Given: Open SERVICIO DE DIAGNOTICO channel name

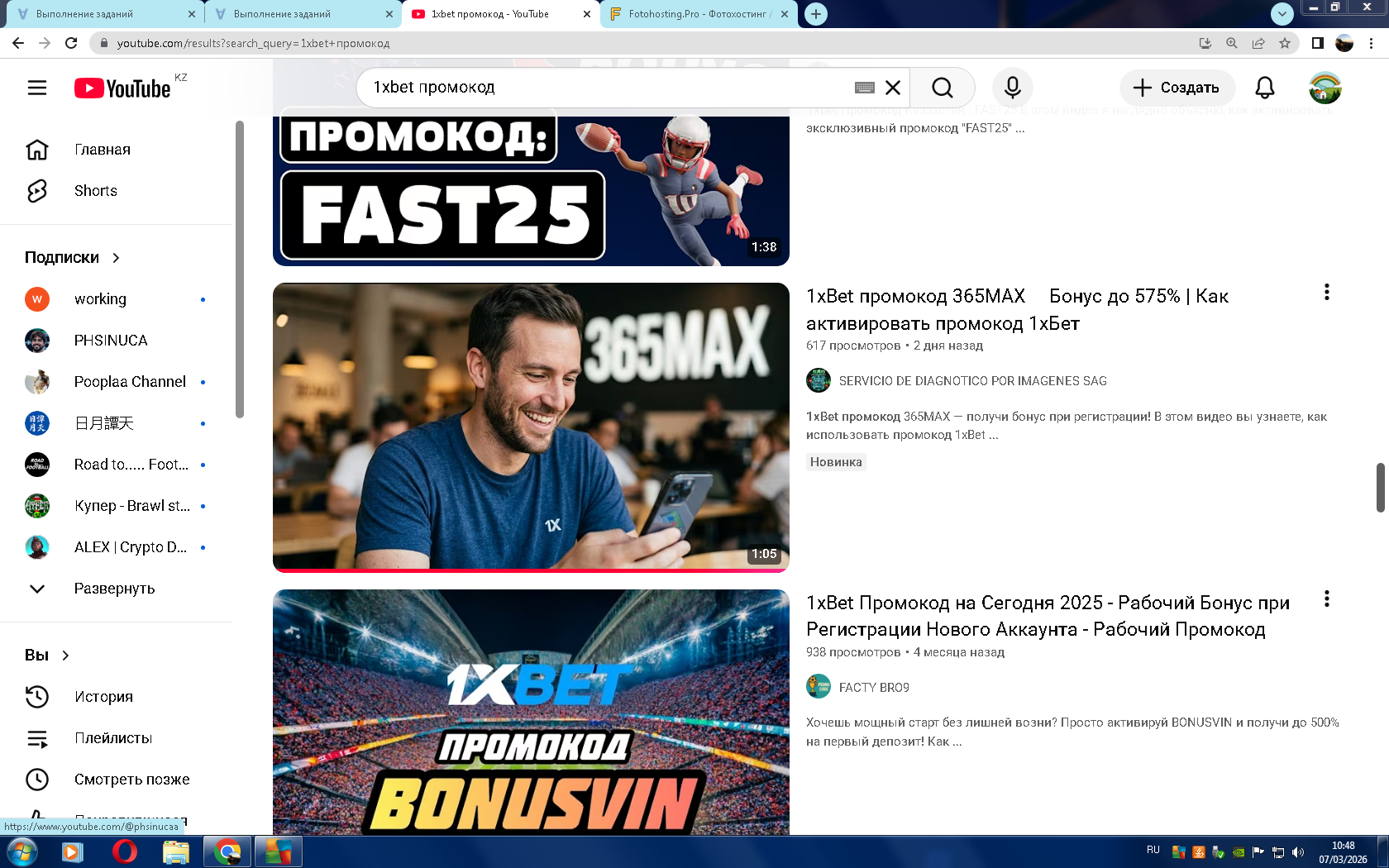Looking at the screenshot, I should point(972,381).
